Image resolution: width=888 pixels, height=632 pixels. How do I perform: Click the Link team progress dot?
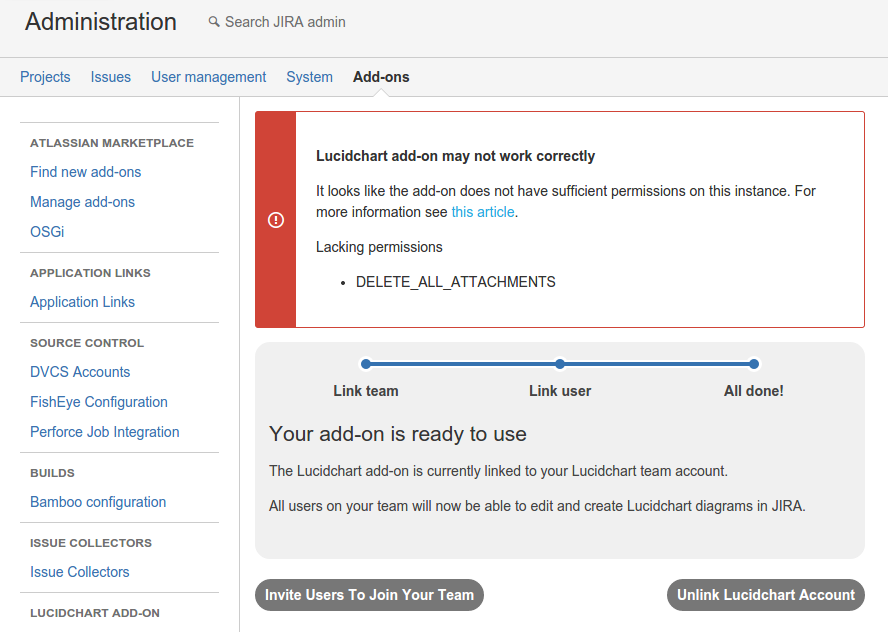pyautogui.click(x=366, y=364)
